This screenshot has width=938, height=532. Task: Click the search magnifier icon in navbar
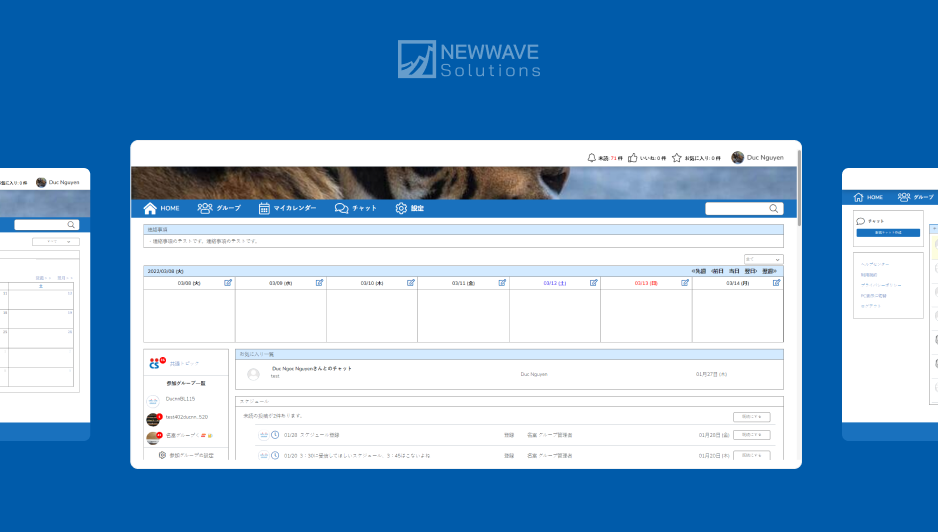click(x=774, y=209)
